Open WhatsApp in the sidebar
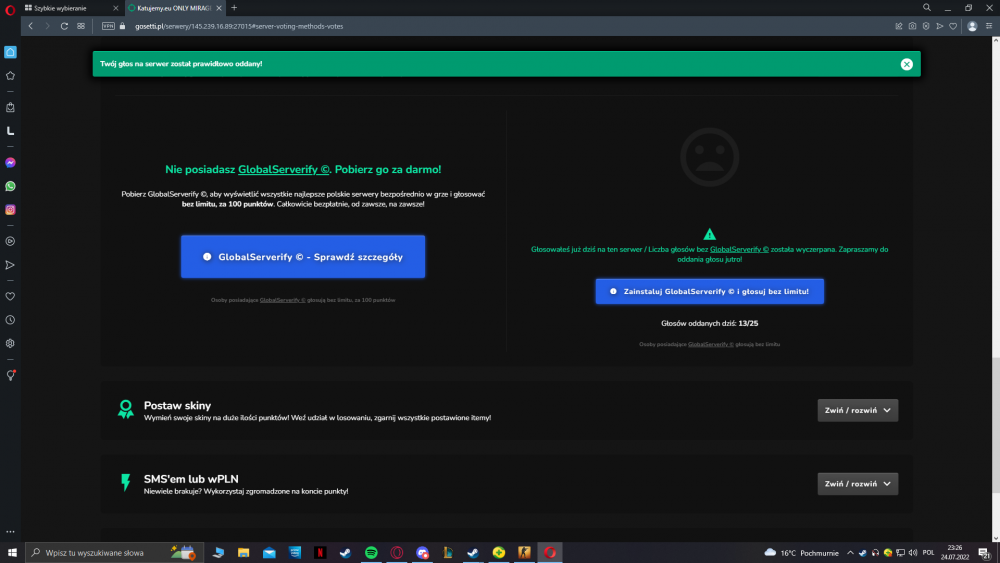Image resolution: width=1000 pixels, height=563 pixels. point(10,186)
